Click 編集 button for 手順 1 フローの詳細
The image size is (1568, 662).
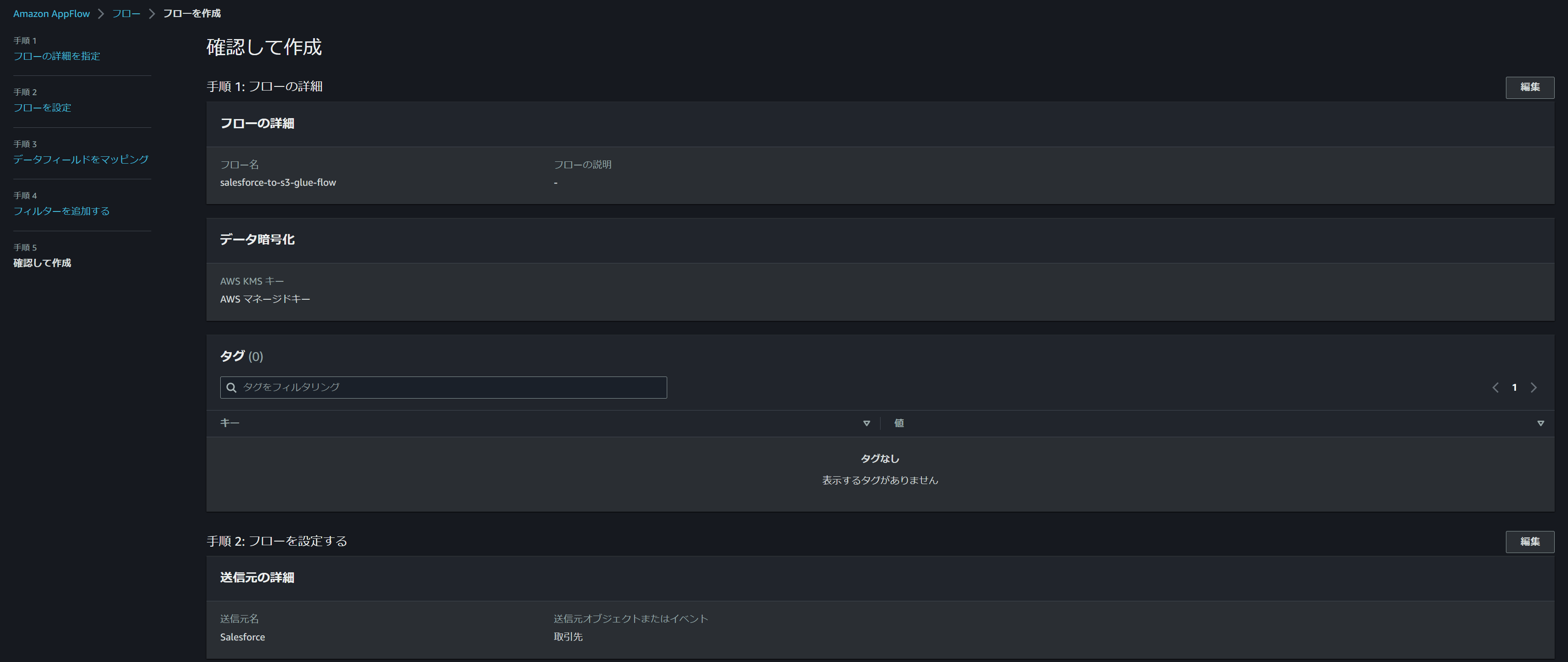coord(1529,87)
